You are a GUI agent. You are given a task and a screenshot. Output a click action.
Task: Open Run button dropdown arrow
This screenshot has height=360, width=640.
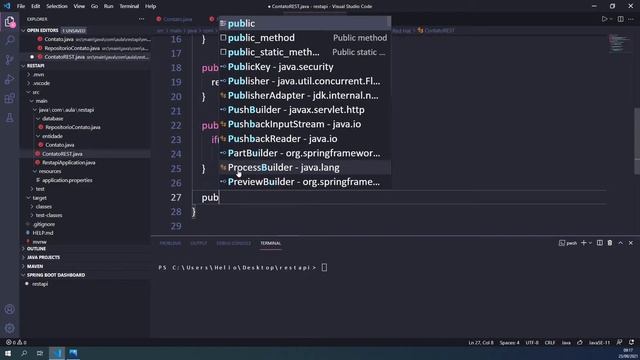[x=611, y=19]
